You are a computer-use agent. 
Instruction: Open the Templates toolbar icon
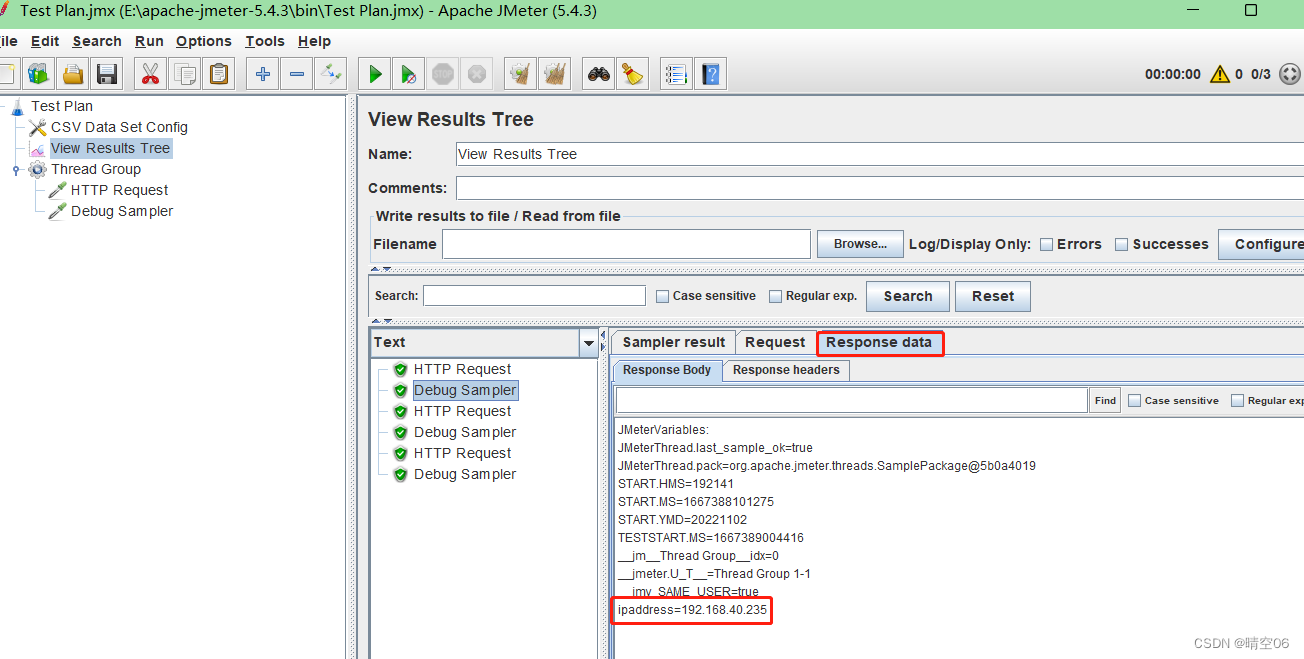39,74
